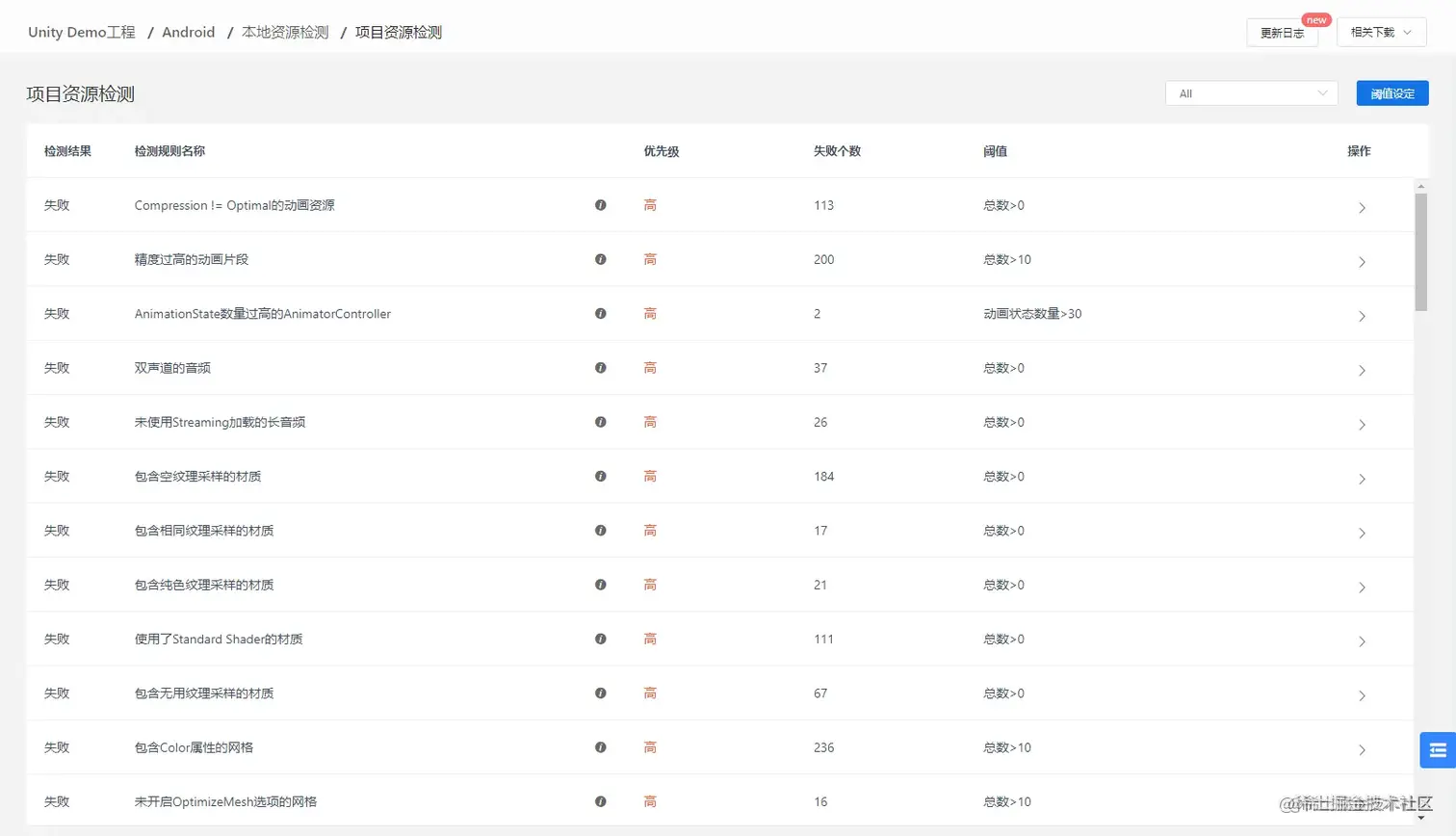View info on 未开启OptimizeMesh选项的网格
This screenshot has height=836, width=1456.
(x=600, y=801)
